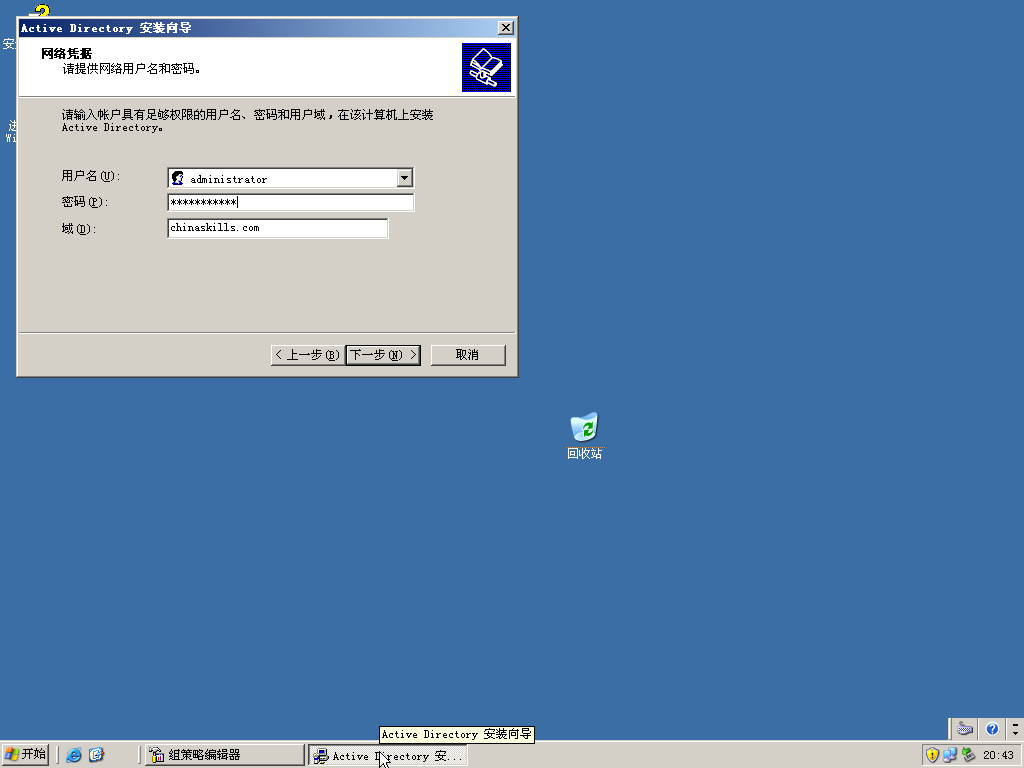The width and height of the screenshot is (1024, 768).
Task: Click the Show Desktop quick launch icon
Action: coord(97,755)
